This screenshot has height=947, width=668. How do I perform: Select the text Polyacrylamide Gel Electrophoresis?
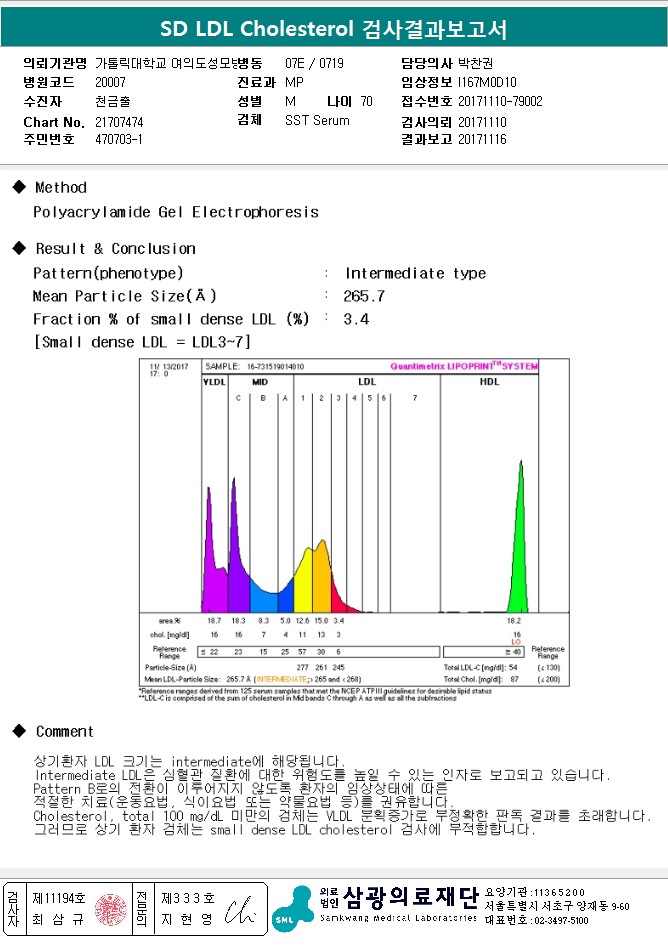pyautogui.click(x=176, y=212)
